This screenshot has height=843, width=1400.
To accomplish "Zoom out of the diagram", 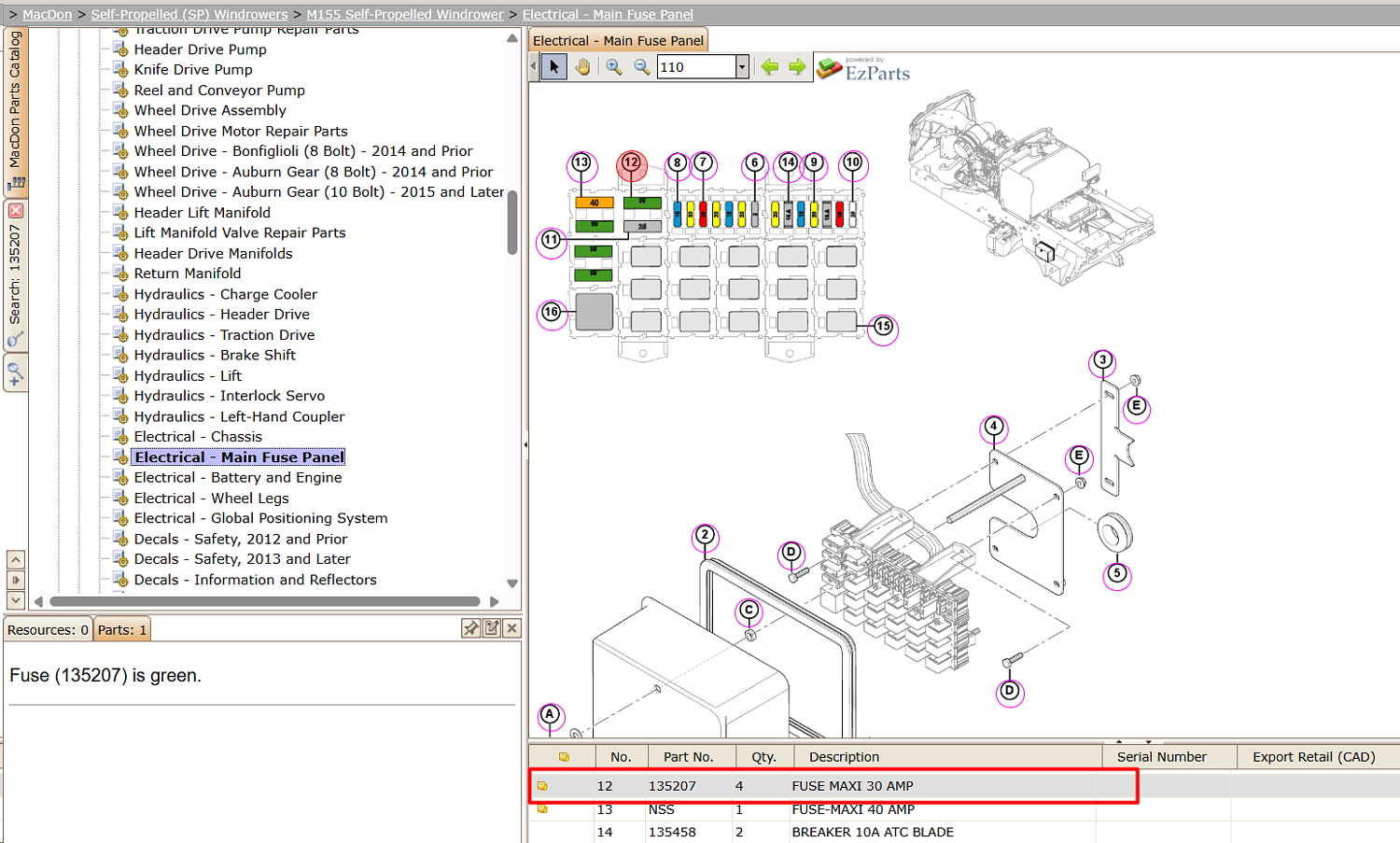I will point(641,66).
